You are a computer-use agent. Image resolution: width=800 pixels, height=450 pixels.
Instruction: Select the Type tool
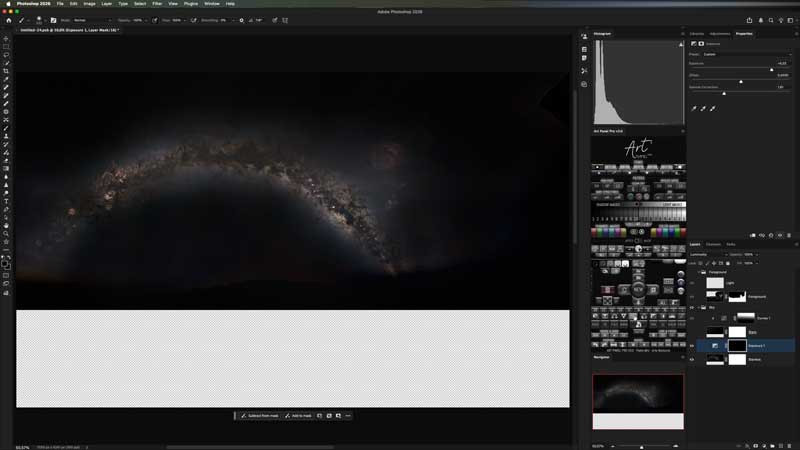[6, 201]
